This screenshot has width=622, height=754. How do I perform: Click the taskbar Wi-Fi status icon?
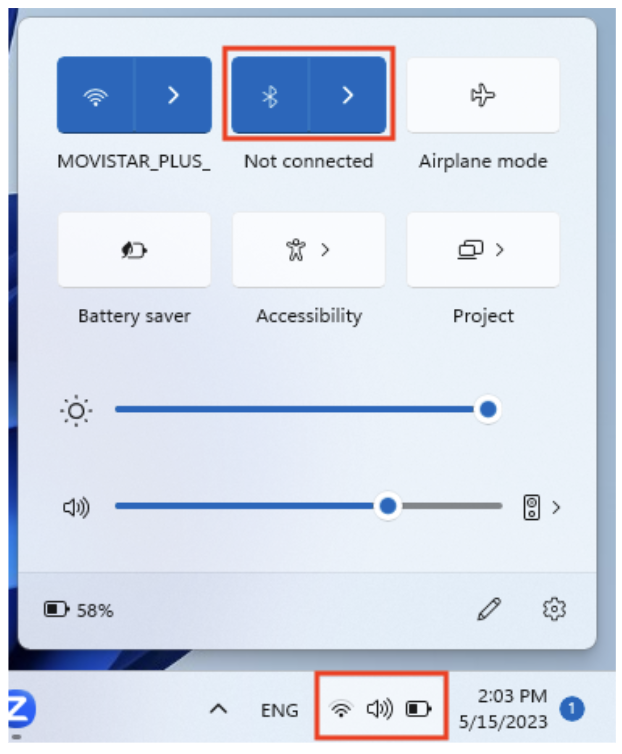coord(341,709)
